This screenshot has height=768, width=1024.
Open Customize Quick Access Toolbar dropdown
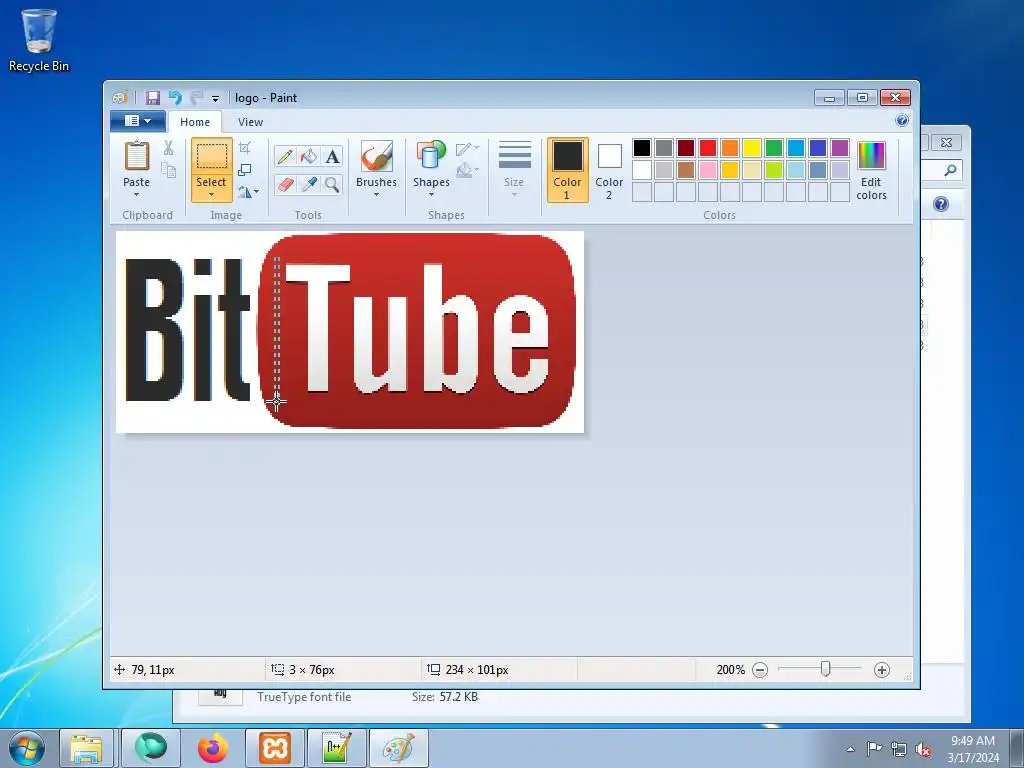pos(215,99)
